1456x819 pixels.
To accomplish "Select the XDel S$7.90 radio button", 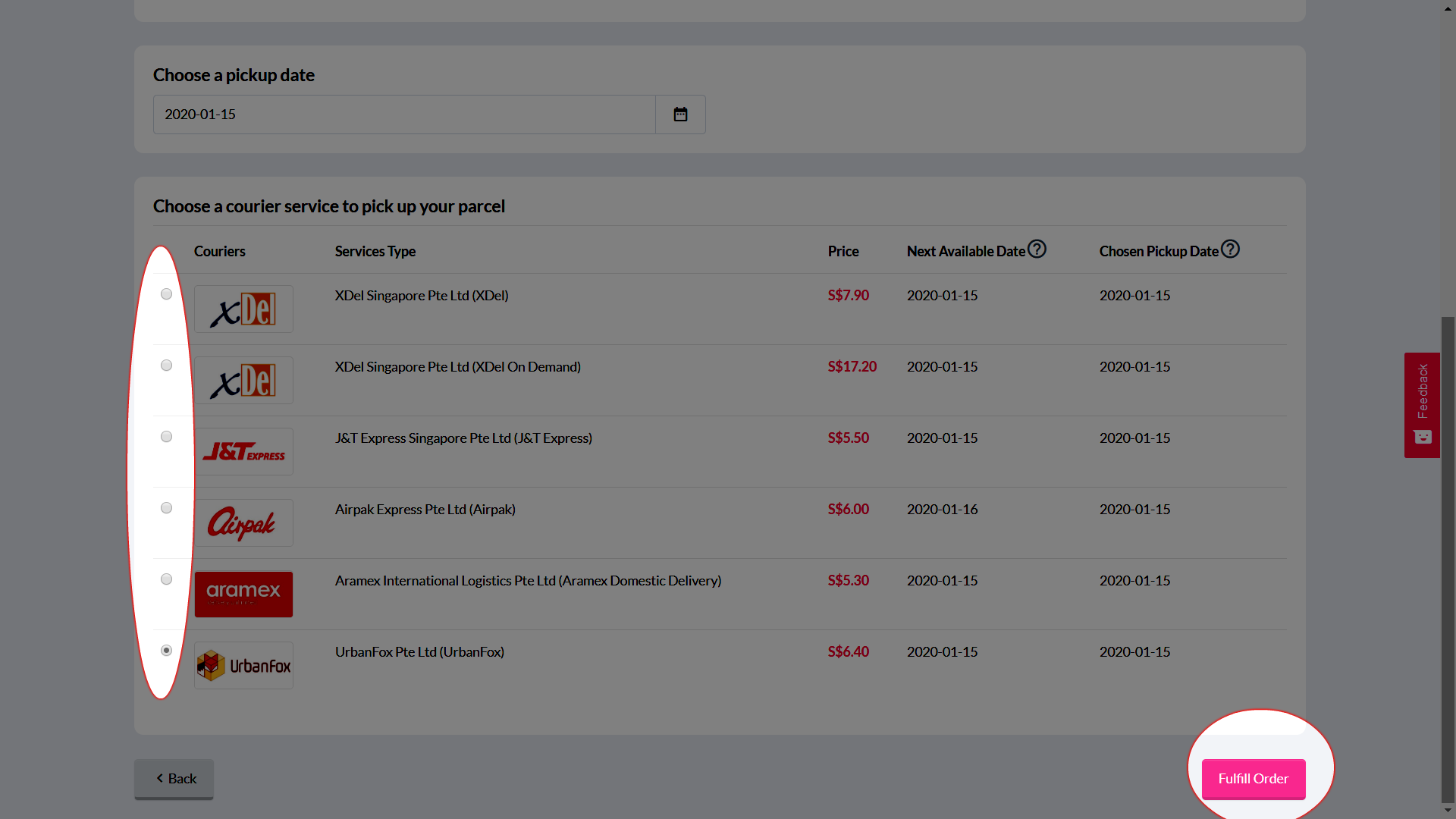I will (x=166, y=294).
